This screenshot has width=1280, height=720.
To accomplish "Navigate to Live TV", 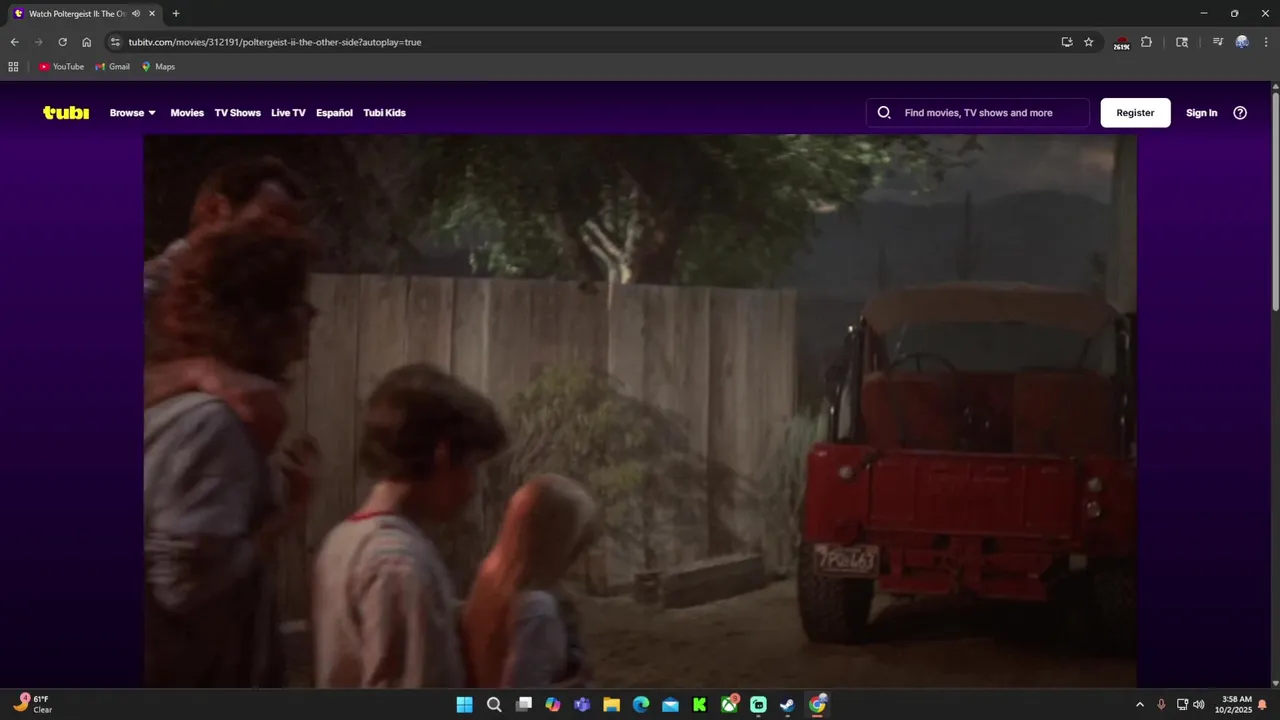I will pos(288,113).
